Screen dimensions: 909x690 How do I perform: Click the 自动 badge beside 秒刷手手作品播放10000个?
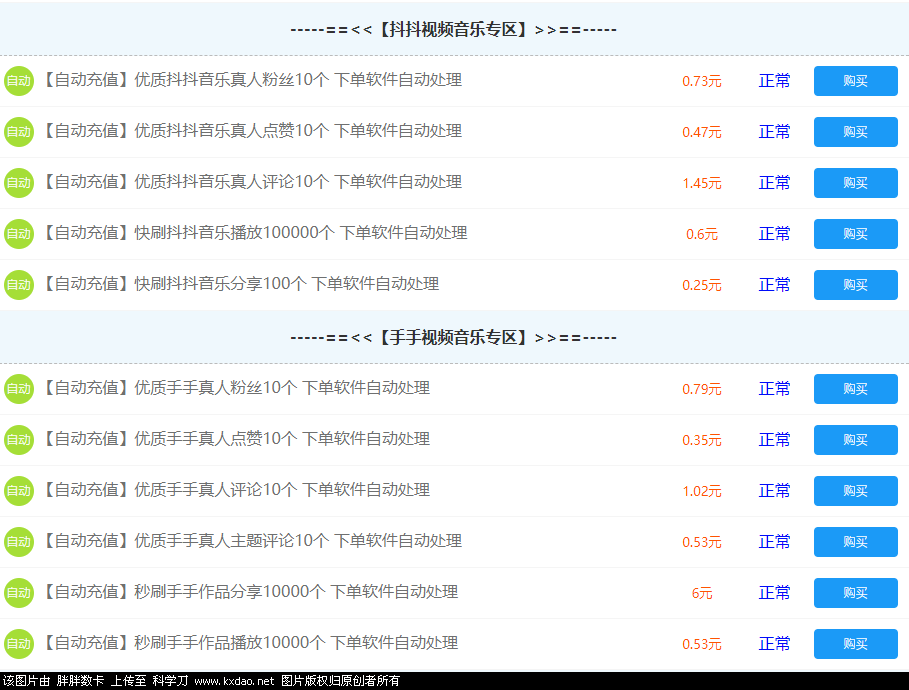19,644
